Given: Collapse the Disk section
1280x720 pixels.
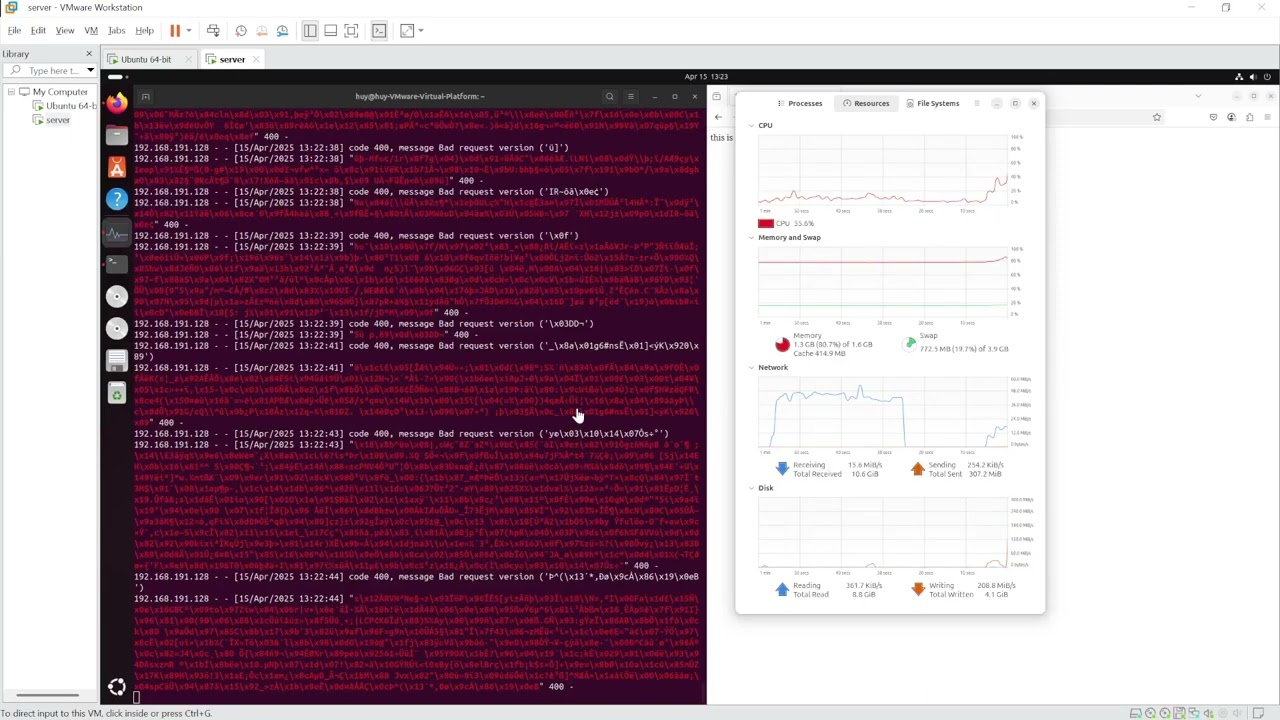Looking at the screenshot, I should click(x=751, y=488).
